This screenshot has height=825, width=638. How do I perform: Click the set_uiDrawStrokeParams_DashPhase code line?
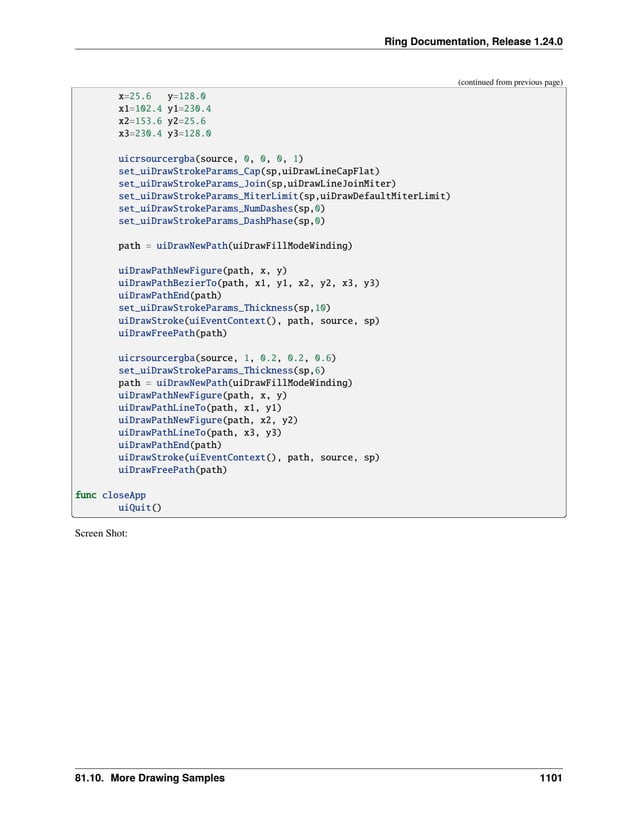(x=222, y=221)
